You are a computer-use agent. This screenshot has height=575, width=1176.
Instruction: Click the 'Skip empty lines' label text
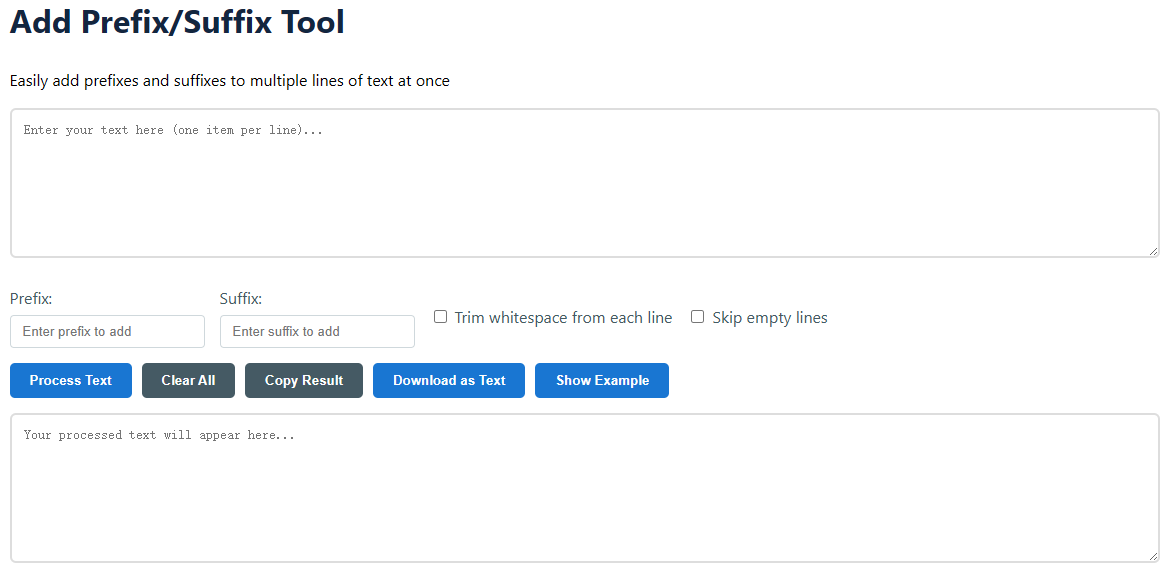[x=770, y=318]
